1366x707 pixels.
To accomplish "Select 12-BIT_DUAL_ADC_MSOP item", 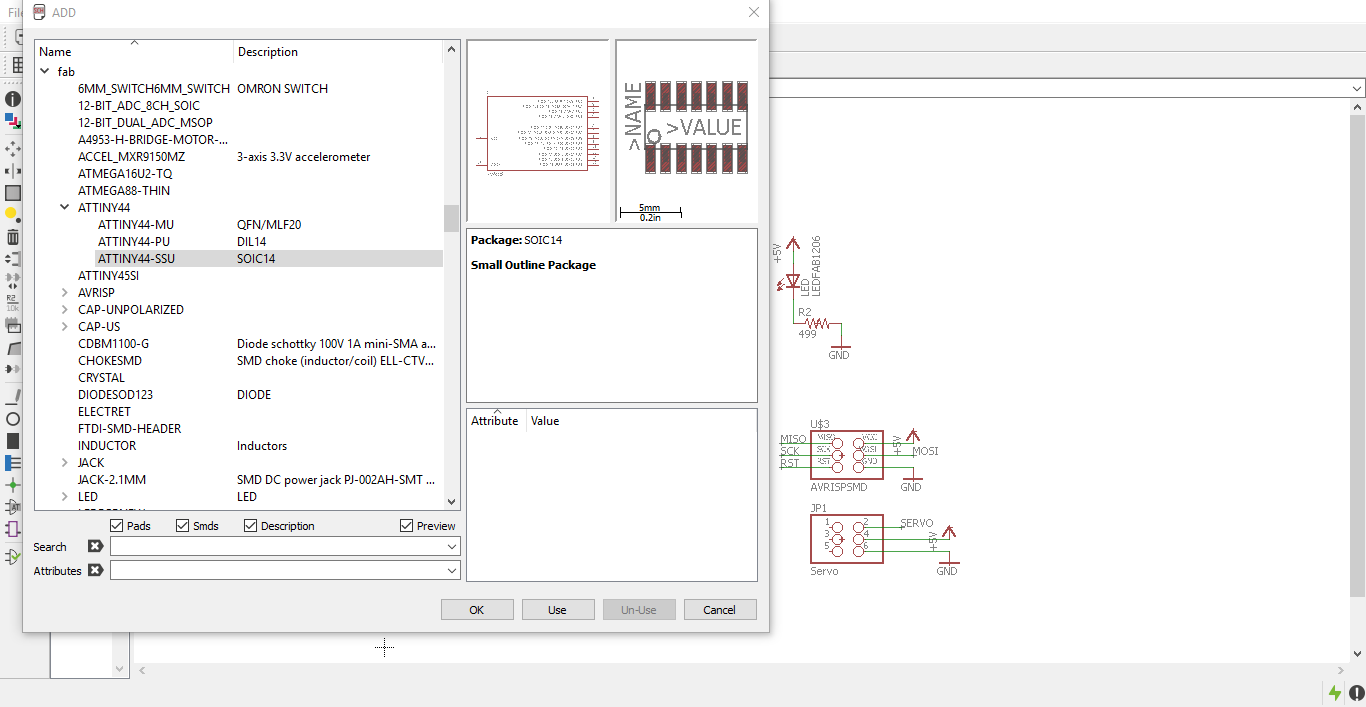I will point(145,122).
